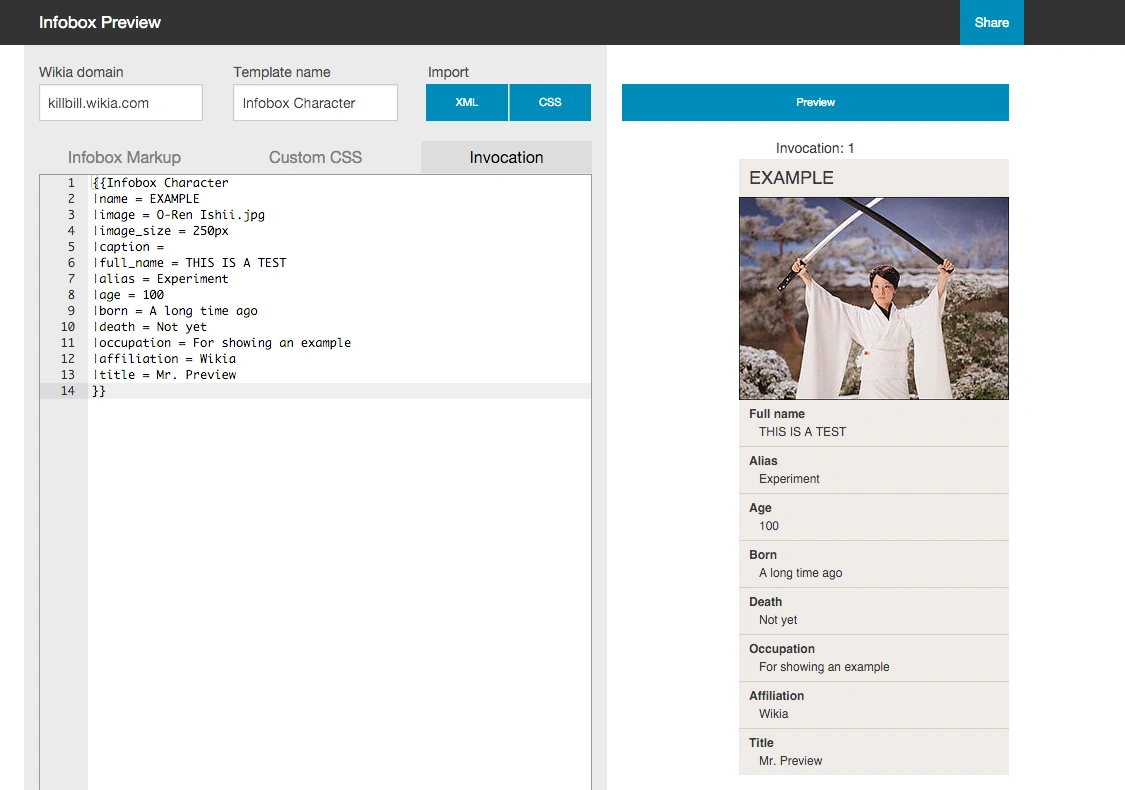Select the Invocation tab
The width and height of the screenshot is (1125, 790).
pos(506,157)
